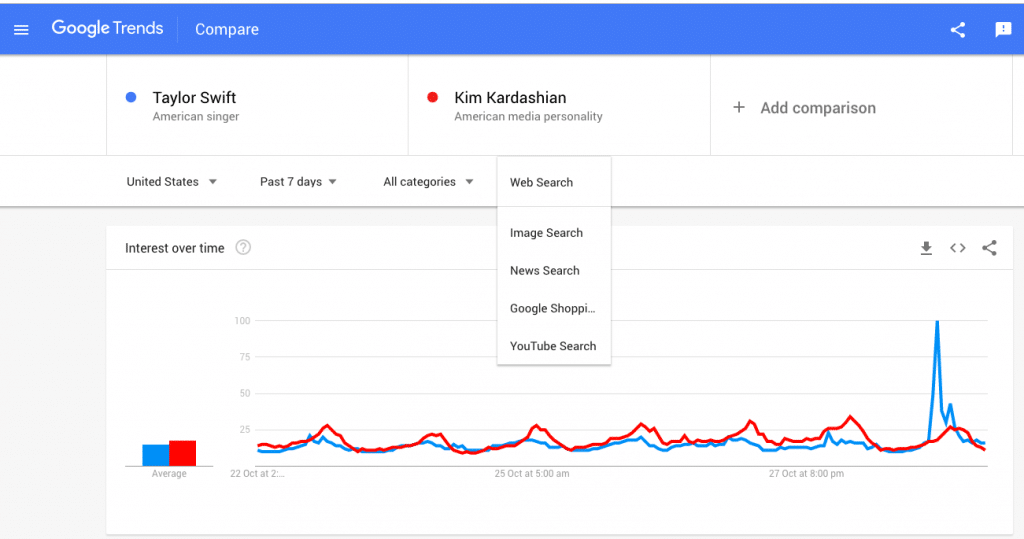
Task: Open the Past 7 days dropdown
Action: 298,182
